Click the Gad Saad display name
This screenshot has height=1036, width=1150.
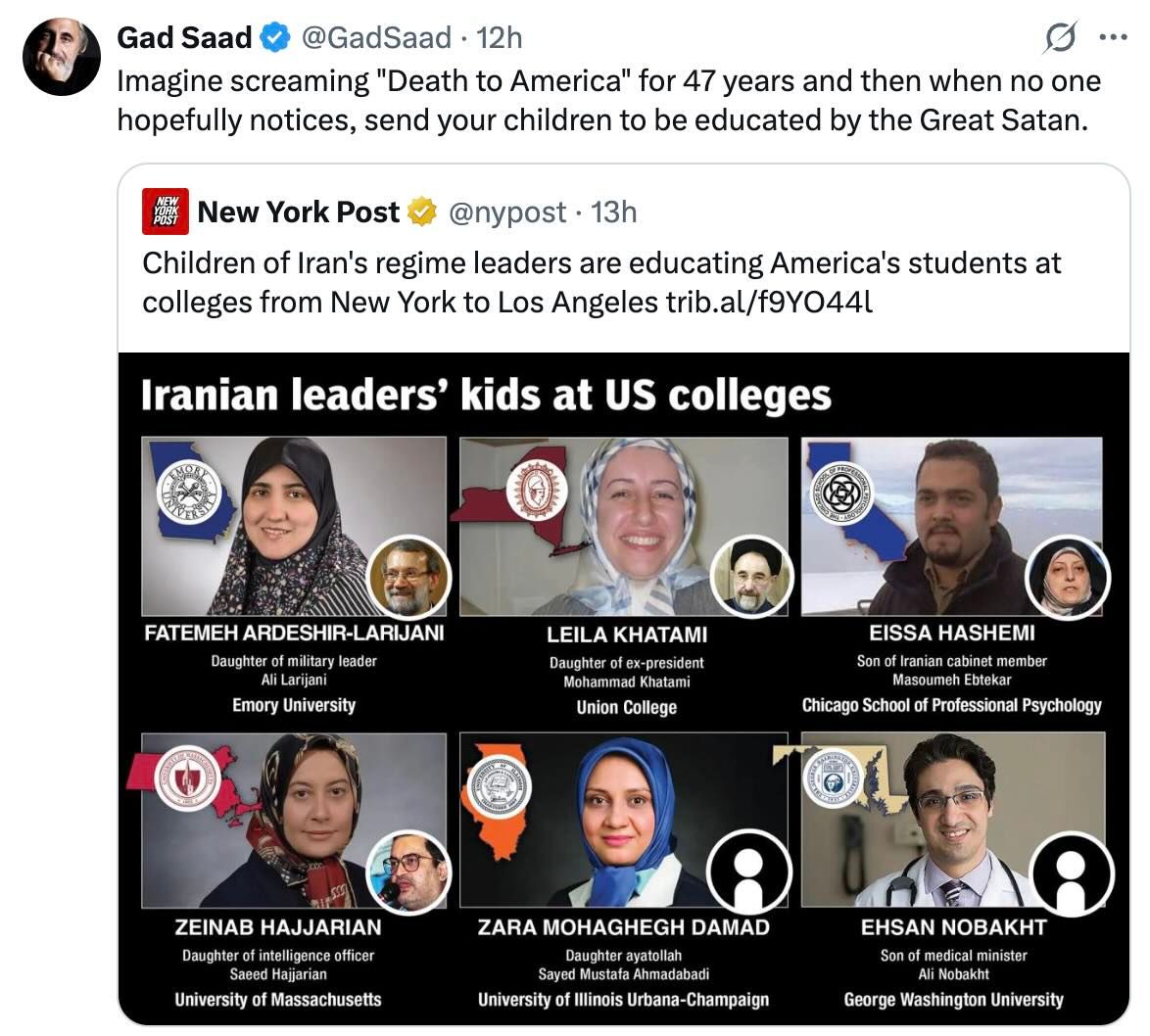184,37
